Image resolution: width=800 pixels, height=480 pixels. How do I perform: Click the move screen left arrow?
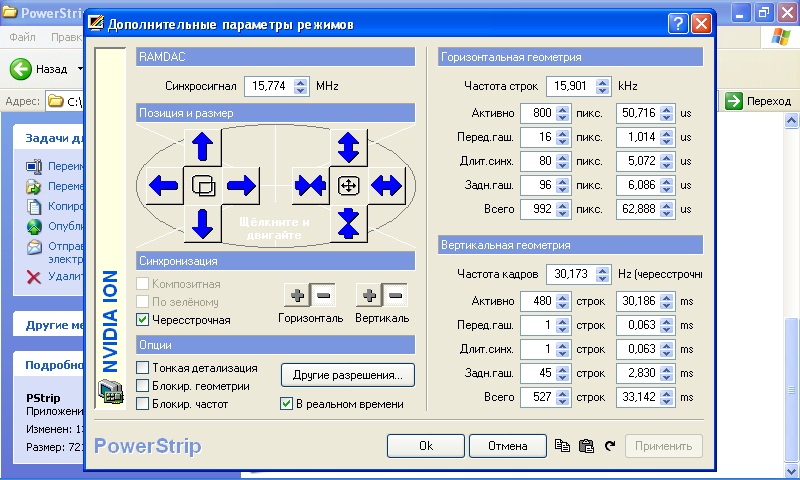click(164, 185)
